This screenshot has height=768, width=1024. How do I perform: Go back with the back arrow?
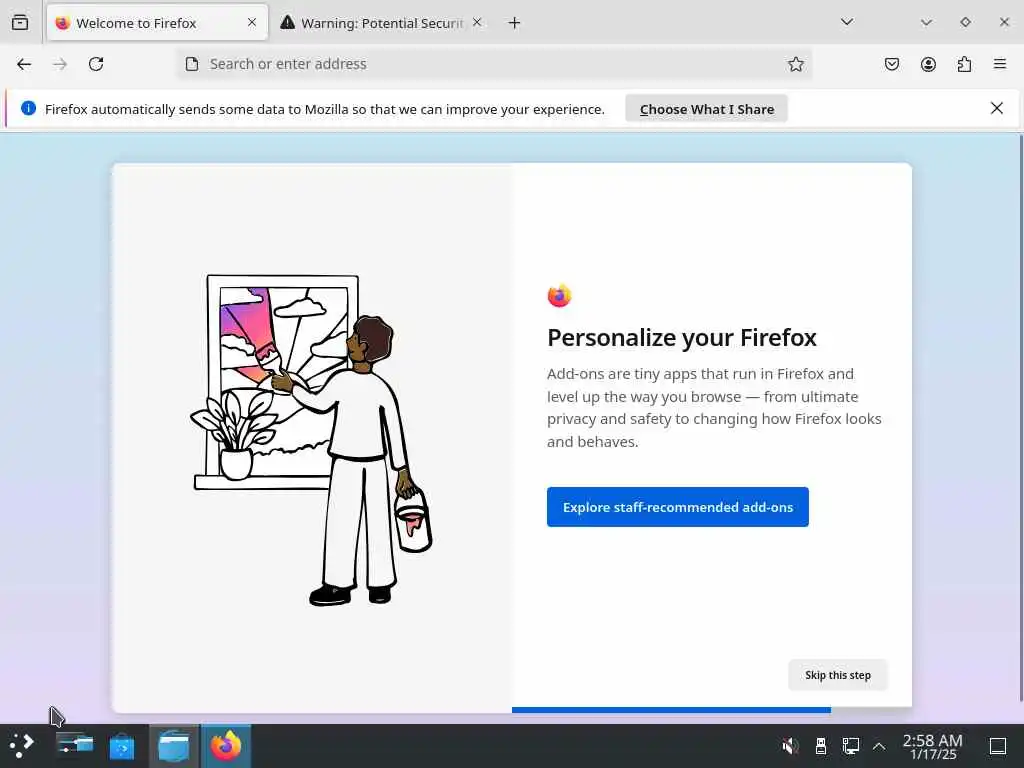[x=24, y=64]
